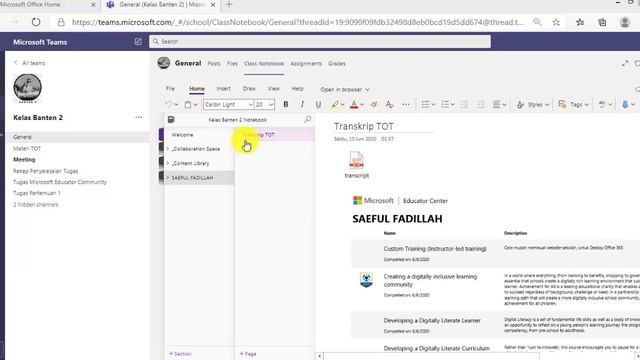Click the Teams search box
This screenshot has width=640, height=360.
(320, 42)
